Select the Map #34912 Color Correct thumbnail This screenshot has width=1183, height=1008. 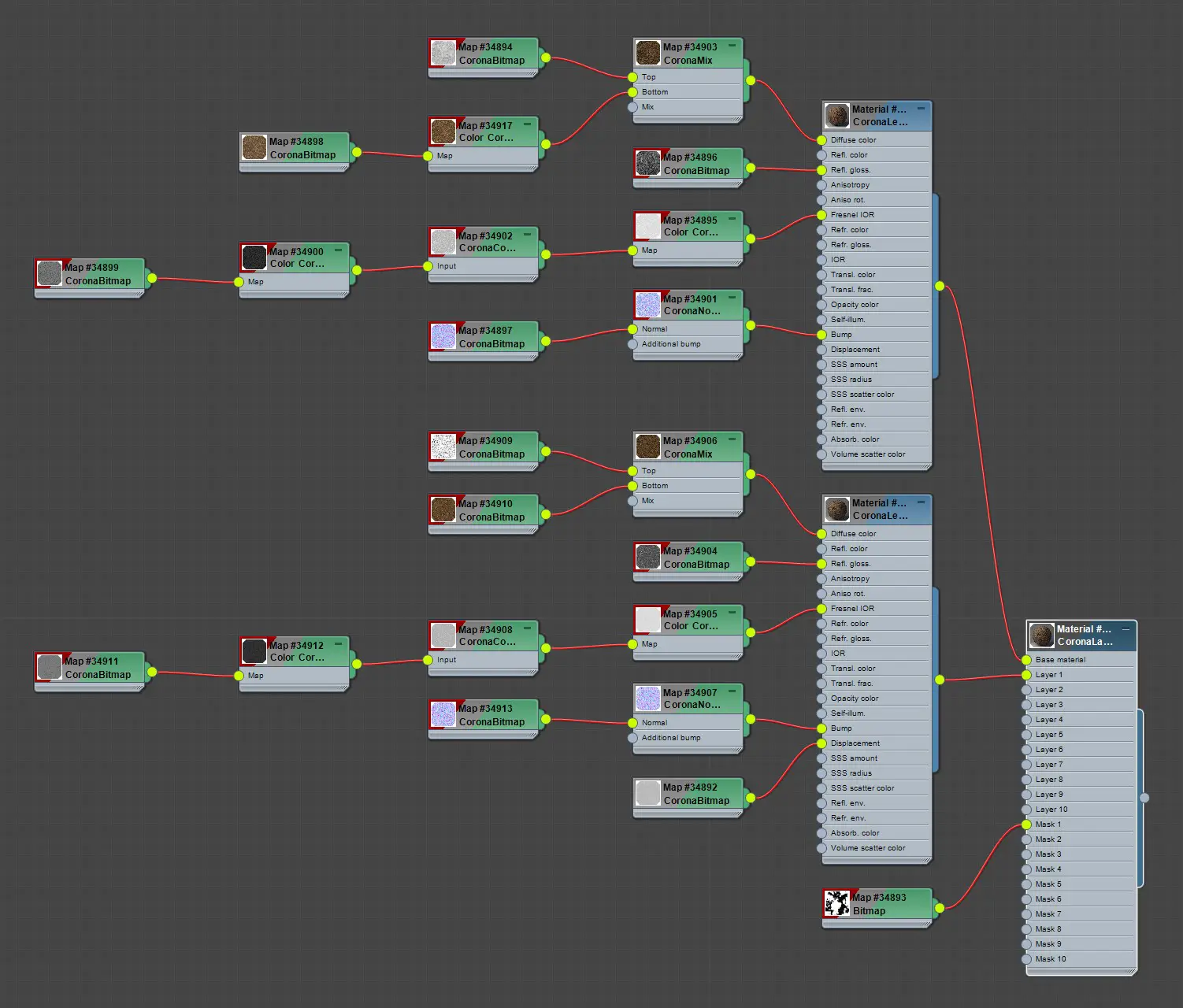[x=254, y=651]
